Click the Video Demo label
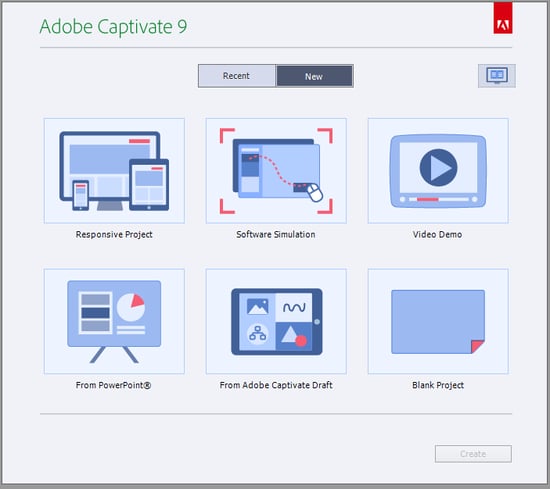 [437, 234]
